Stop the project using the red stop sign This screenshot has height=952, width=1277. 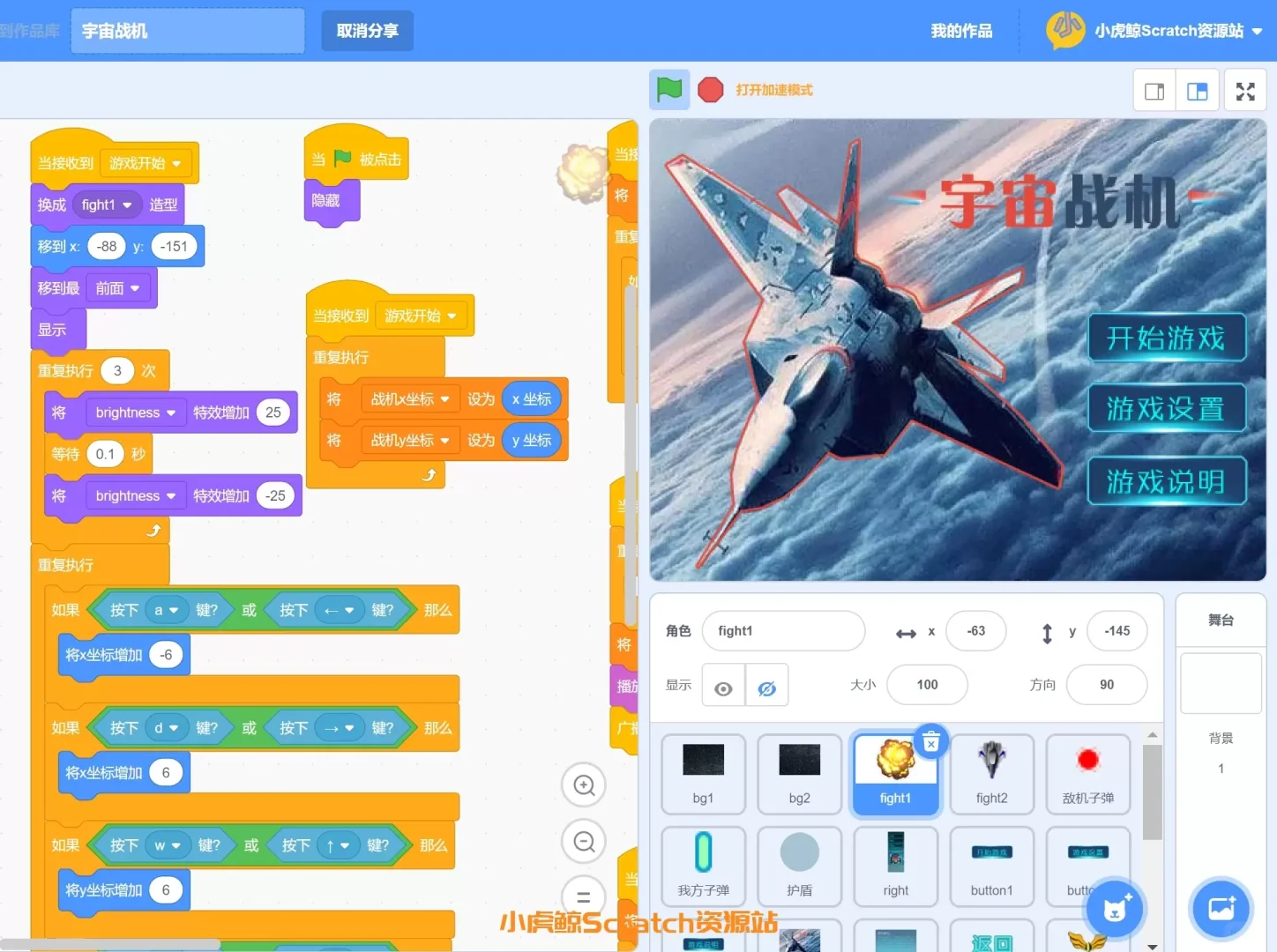coord(711,89)
